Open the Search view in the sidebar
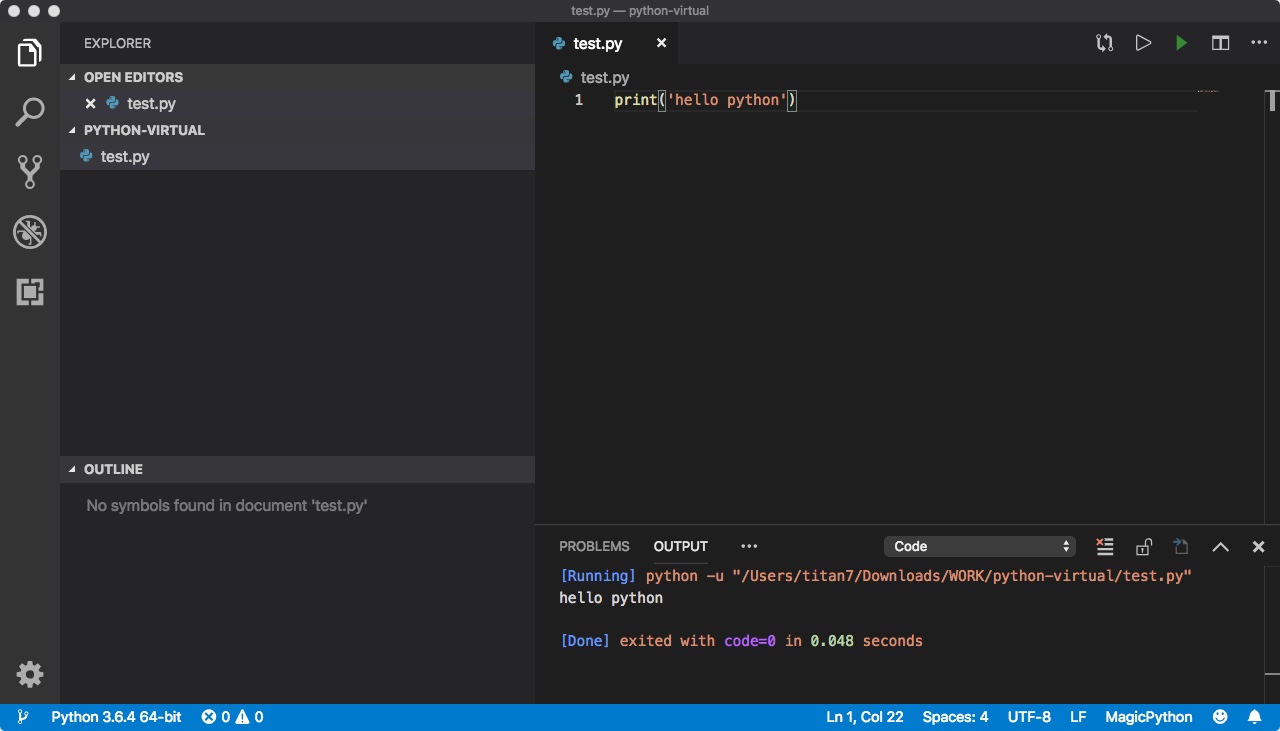1280x731 pixels. tap(29, 112)
